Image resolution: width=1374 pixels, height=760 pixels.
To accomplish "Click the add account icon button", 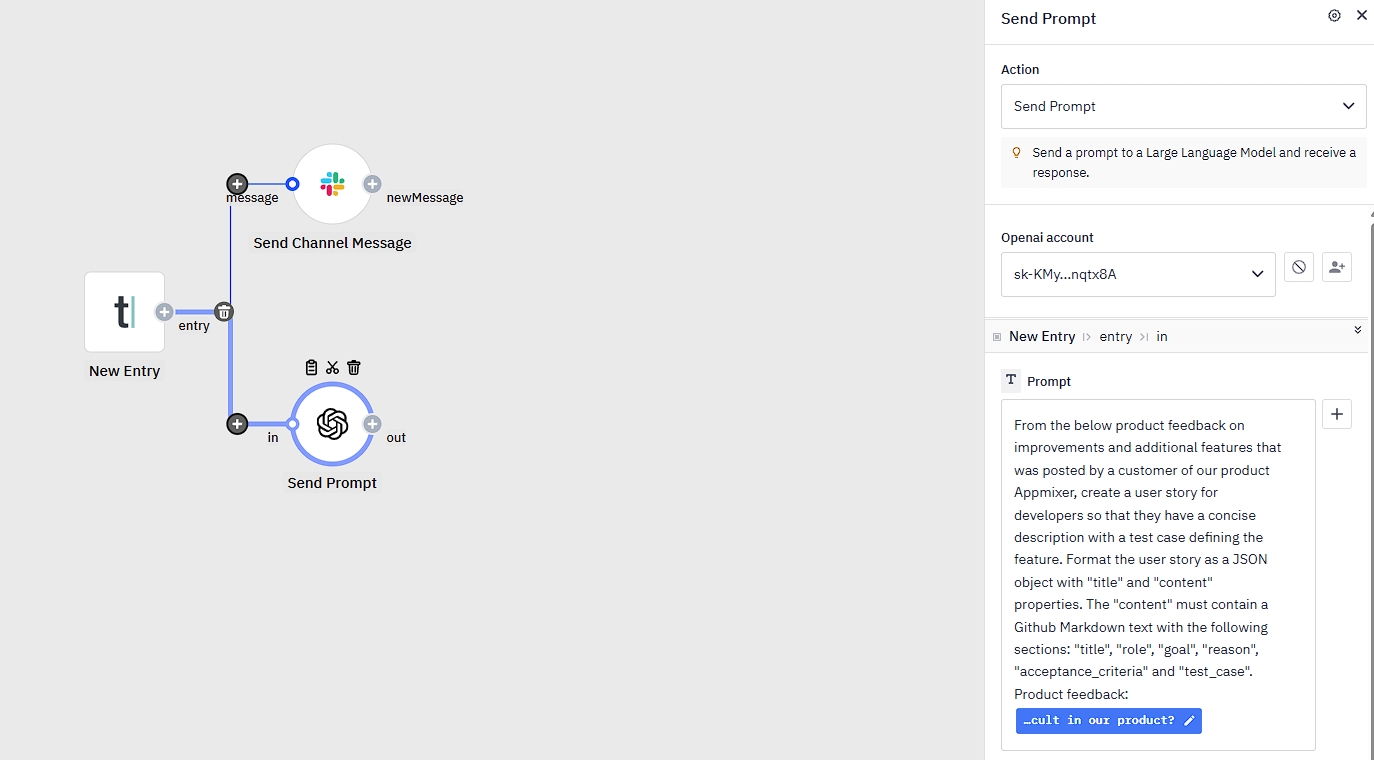I will pyautogui.click(x=1336, y=267).
